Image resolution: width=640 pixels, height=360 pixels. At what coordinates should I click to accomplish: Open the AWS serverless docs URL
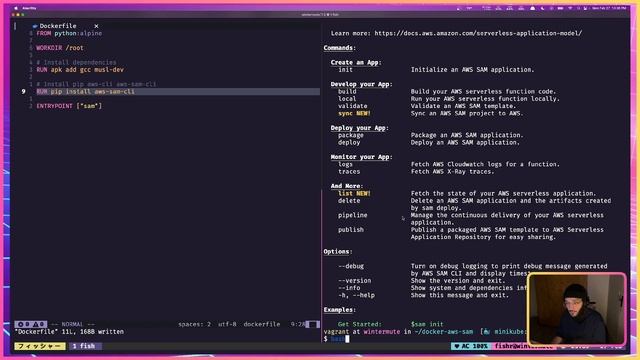pos(478,33)
